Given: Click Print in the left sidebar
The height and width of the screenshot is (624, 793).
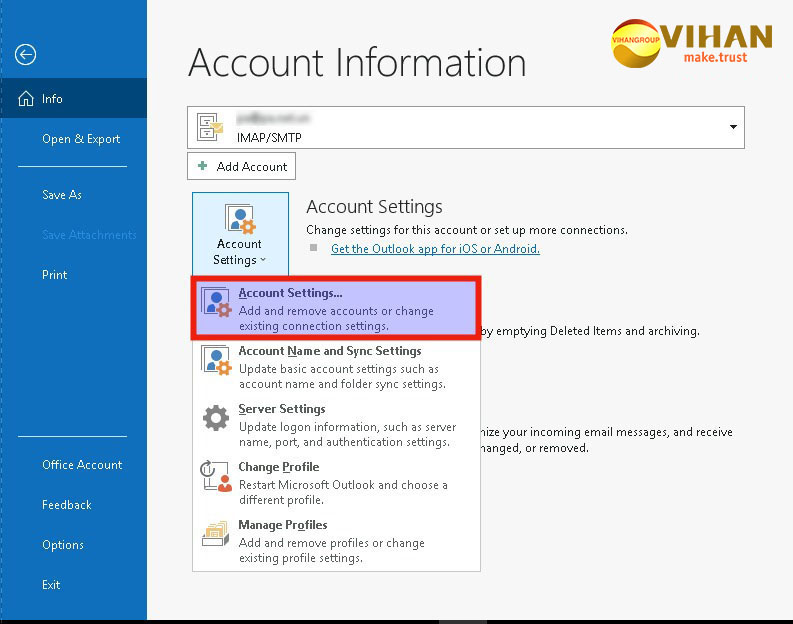Looking at the screenshot, I should click(x=55, y=275).
